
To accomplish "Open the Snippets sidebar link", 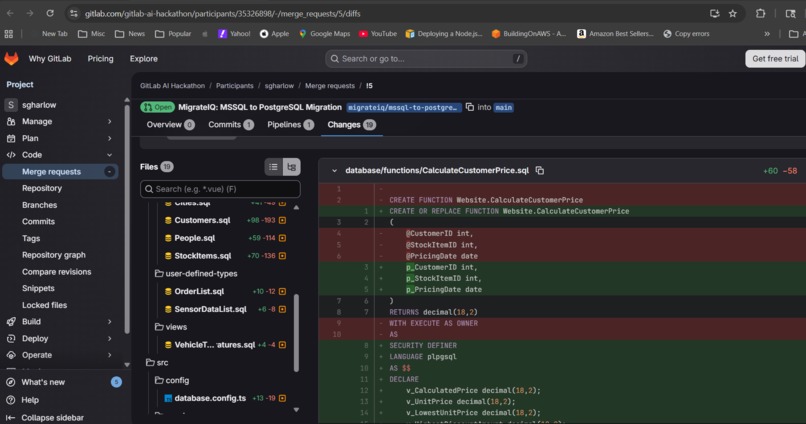I will [38, 288].
